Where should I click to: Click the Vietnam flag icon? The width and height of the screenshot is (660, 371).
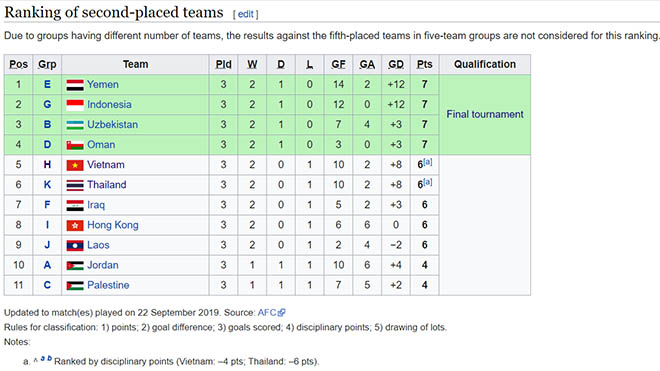coord(75,165)
